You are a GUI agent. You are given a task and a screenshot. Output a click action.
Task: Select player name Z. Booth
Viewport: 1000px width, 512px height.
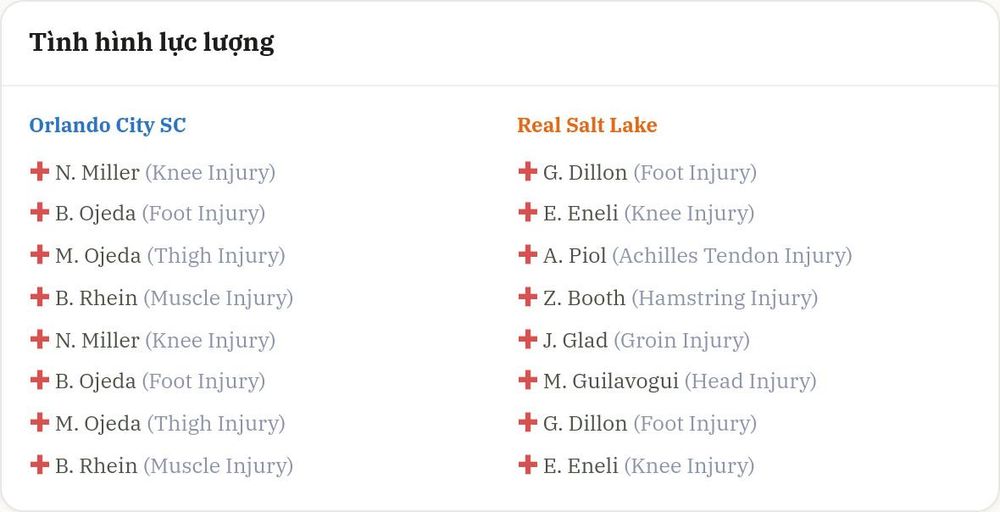584,298
